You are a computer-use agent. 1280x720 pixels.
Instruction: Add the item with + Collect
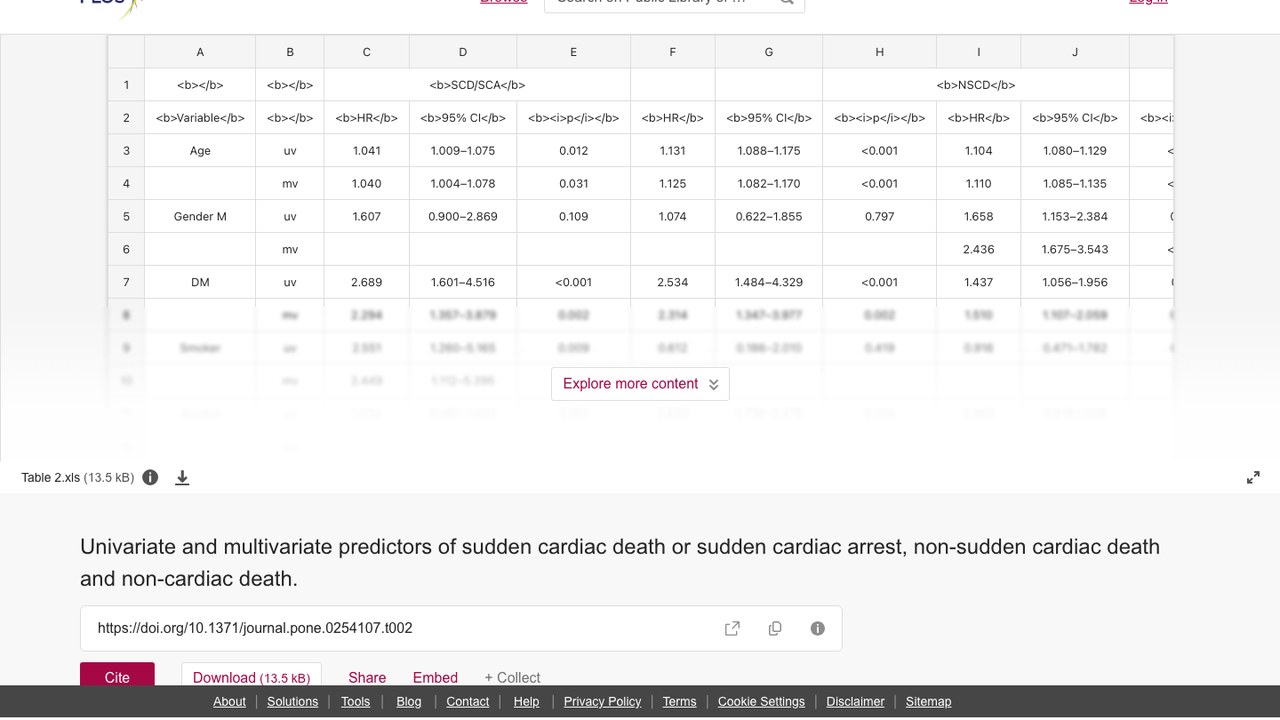click(512, 677)
